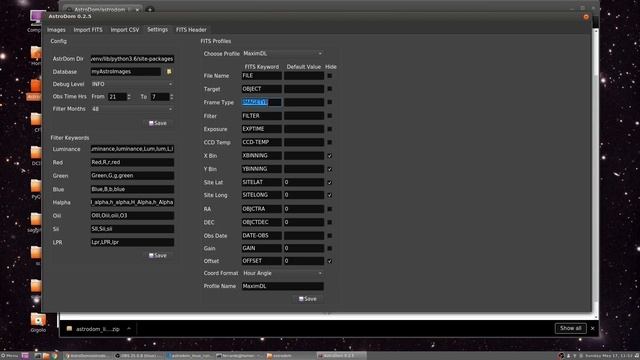
Task: Open the Debug Level dropdown
Action: coord(132,84)
